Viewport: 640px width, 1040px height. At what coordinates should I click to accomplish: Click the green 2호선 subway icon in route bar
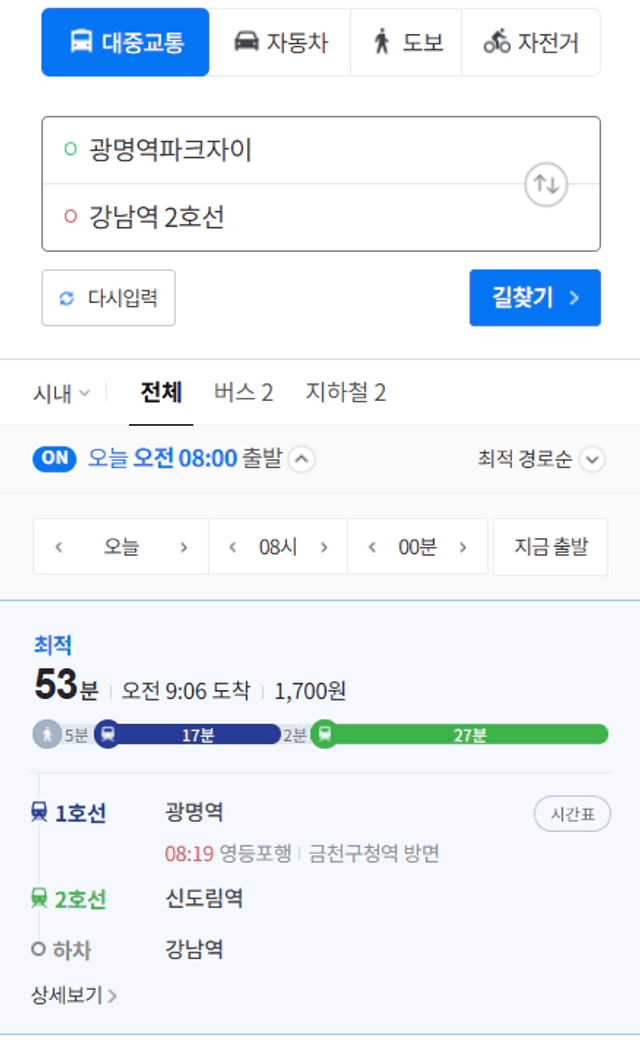click(x=324, y=734)
